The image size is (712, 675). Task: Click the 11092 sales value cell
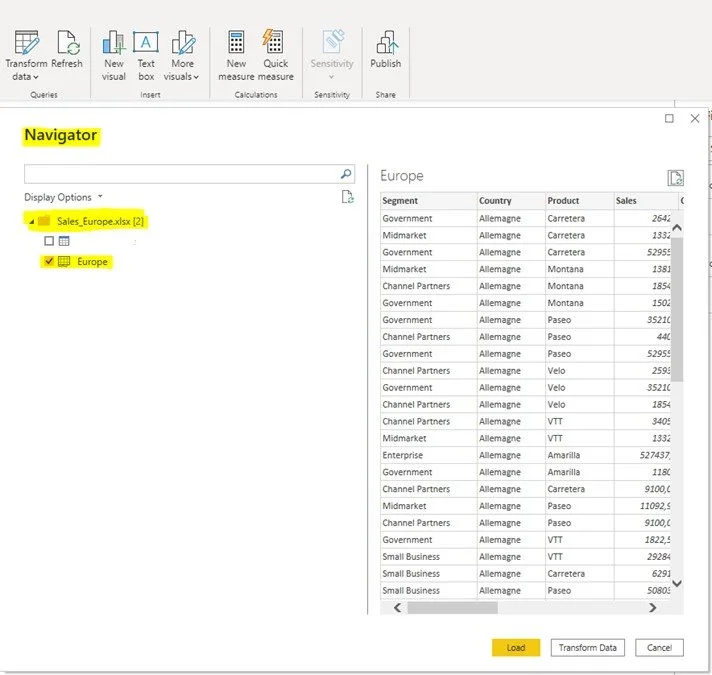(x=642, y=506)
